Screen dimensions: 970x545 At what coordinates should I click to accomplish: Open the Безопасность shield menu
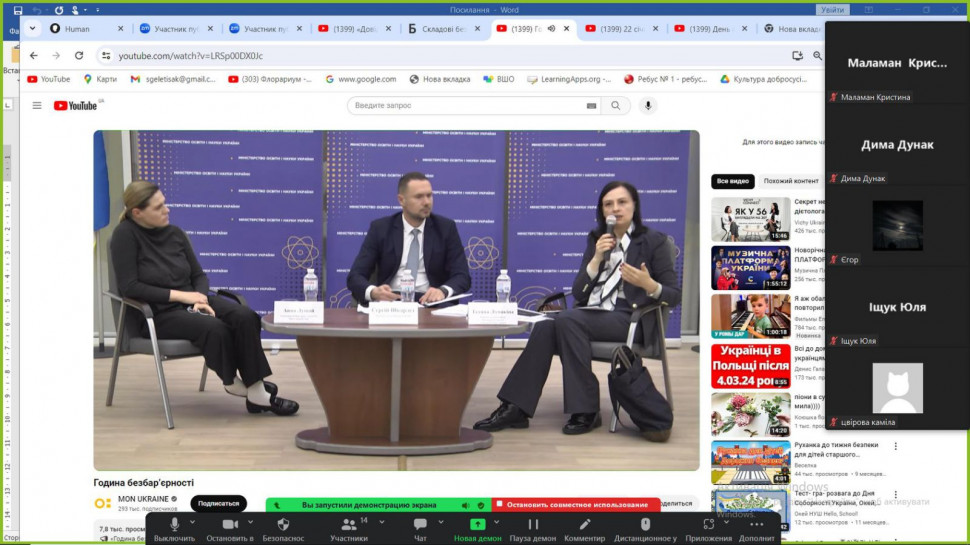pos(283,530)
